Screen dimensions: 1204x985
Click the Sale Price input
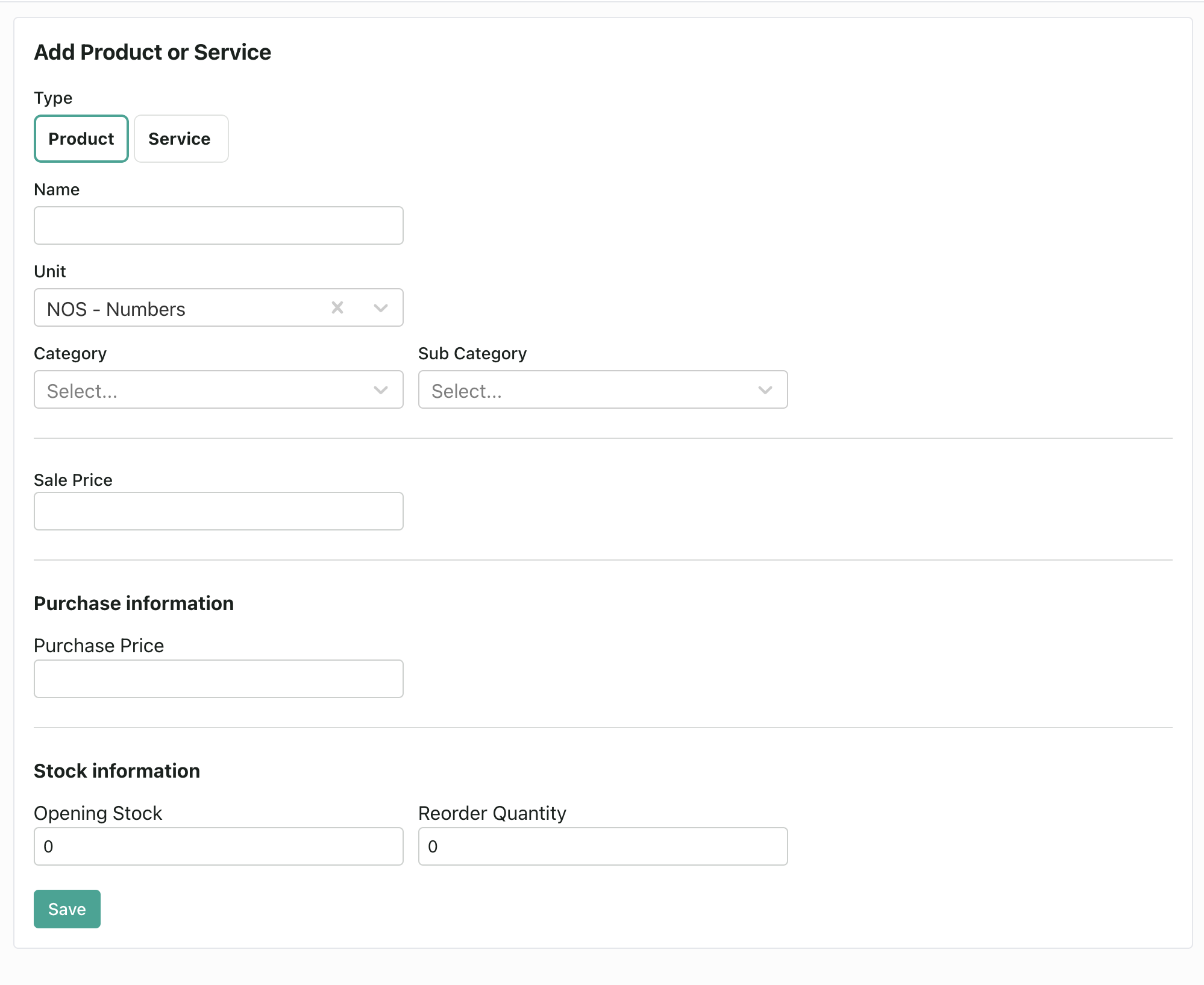(218, 511)
